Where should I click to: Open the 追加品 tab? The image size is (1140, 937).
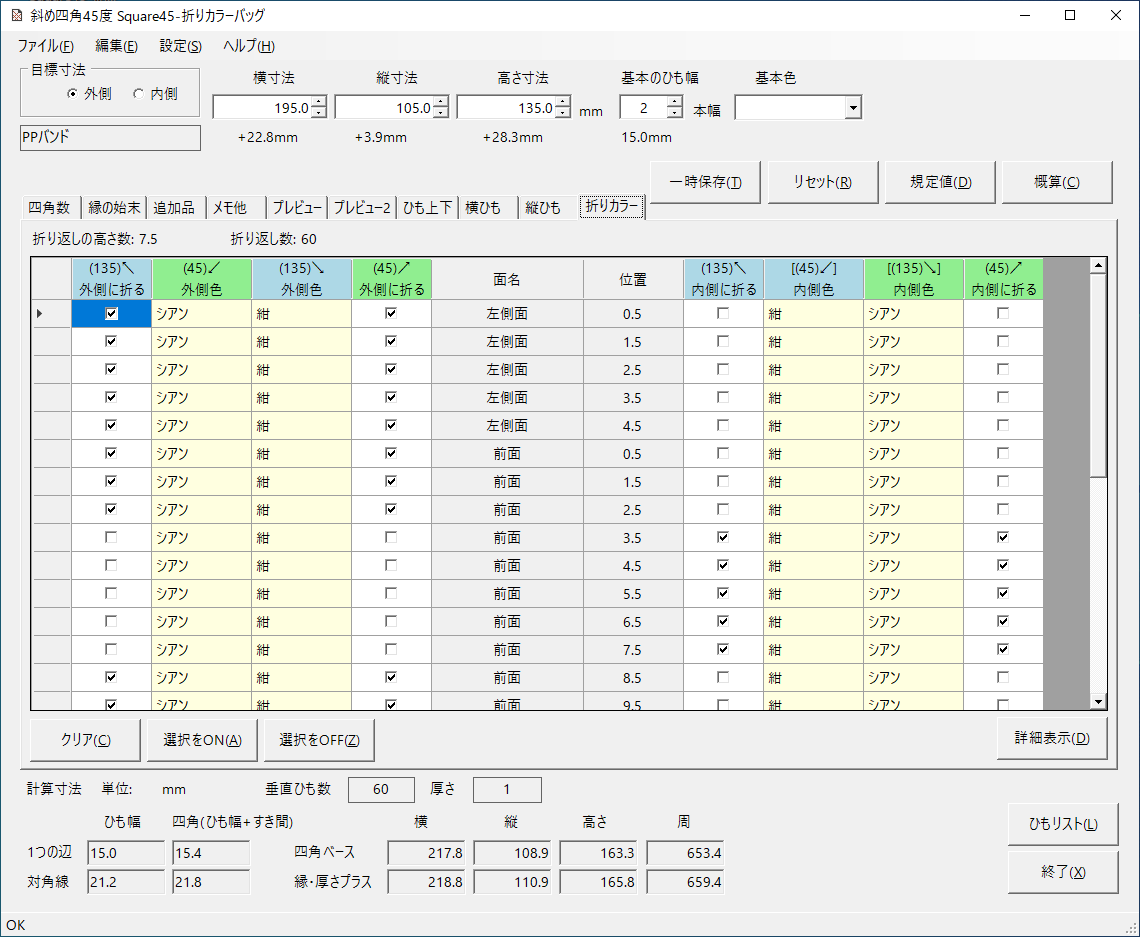174,208
